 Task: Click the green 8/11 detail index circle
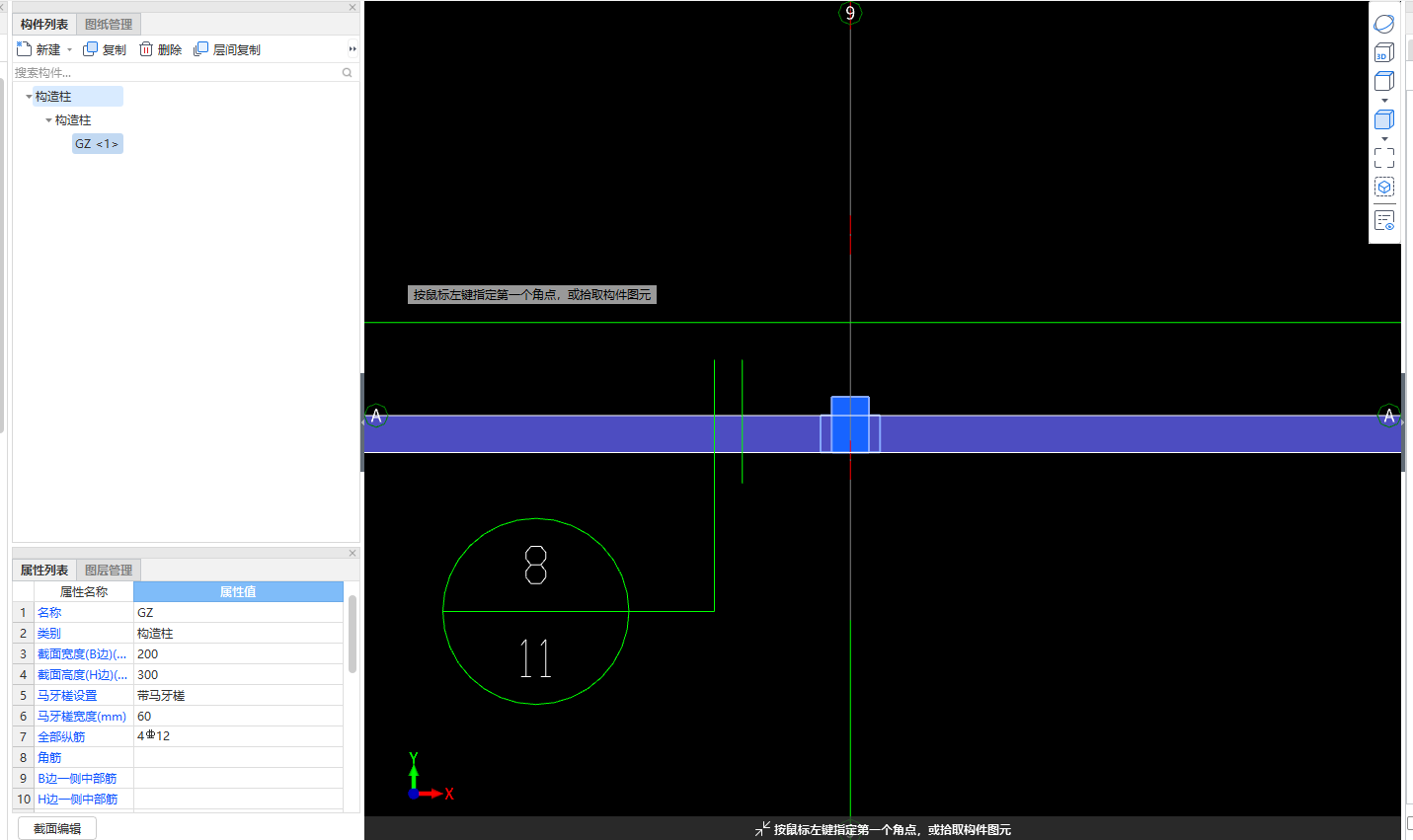coord(535,612)
